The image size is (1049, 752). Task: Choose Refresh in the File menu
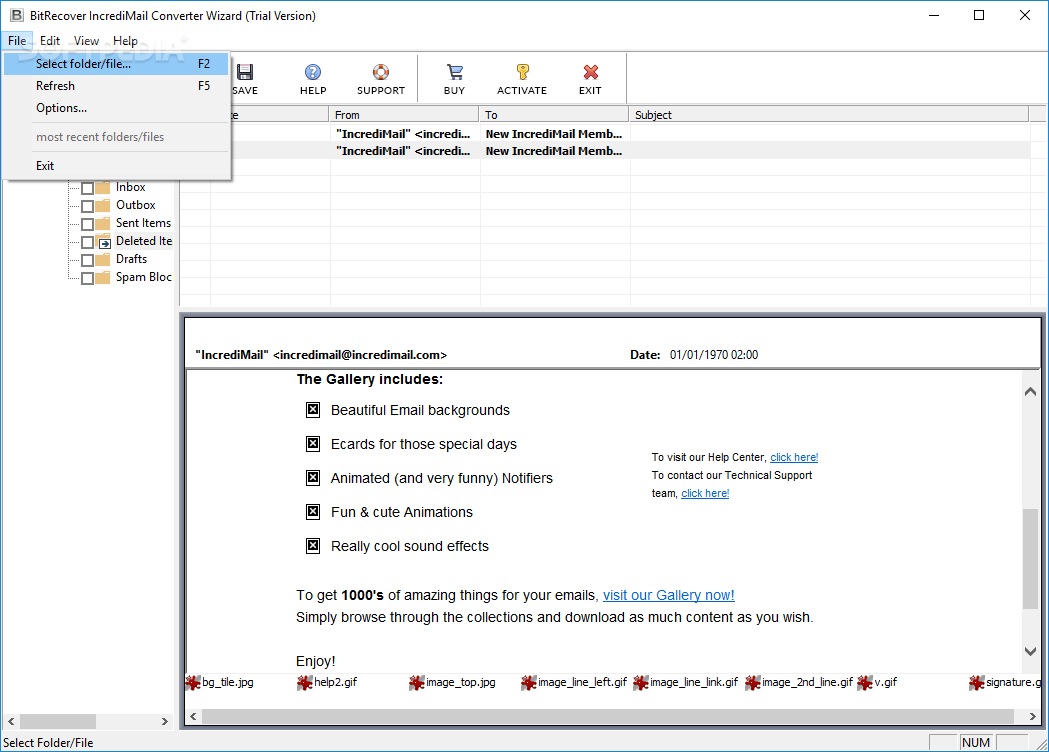pyautogui.click(x=116, y=86)
